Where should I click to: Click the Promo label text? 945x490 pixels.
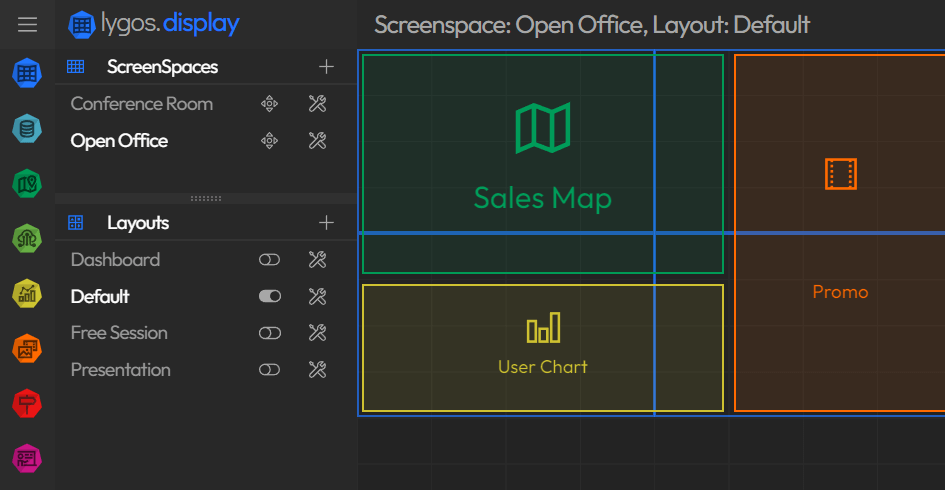pos(841,292)
